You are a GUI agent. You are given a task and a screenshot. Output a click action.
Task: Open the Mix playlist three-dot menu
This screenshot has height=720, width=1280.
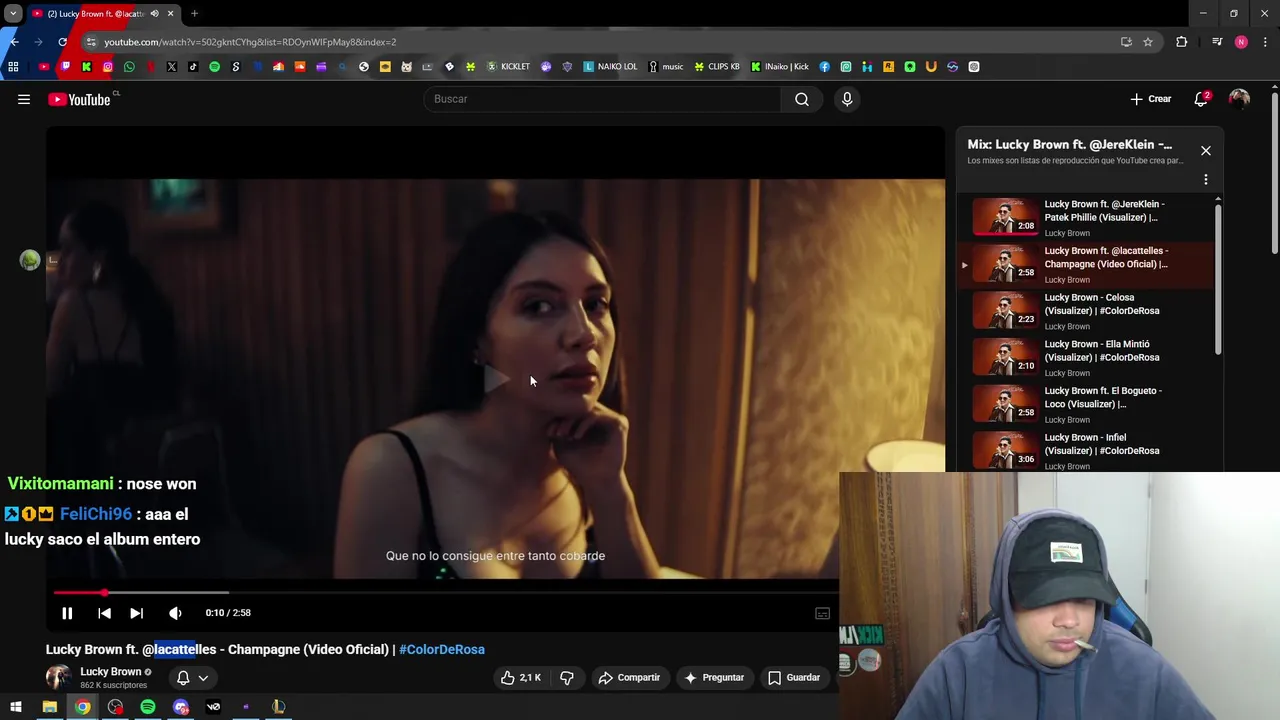point(1205,180)
